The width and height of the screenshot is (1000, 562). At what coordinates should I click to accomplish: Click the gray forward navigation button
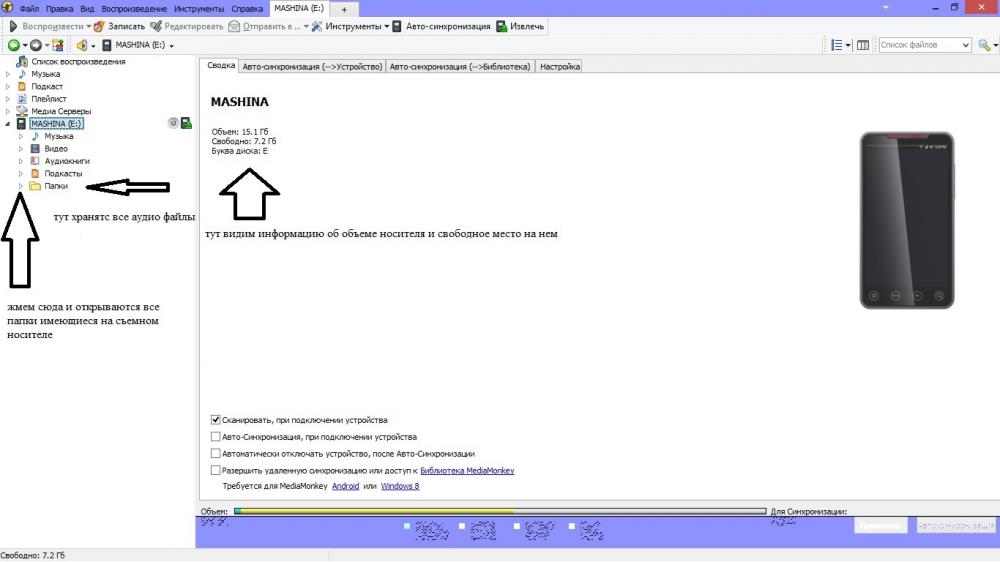click(x=36, y=45)
